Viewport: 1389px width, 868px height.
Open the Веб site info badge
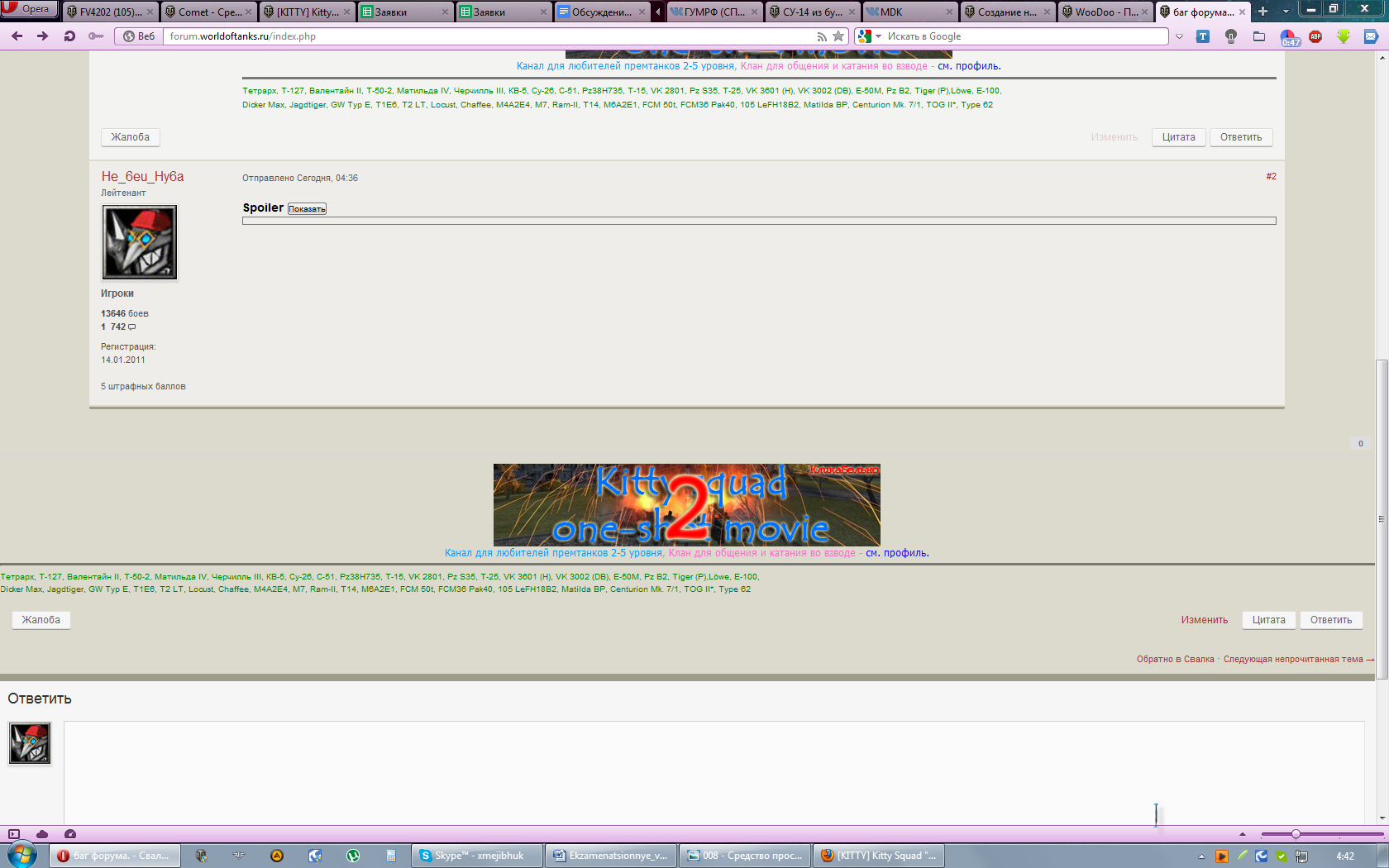(x=138, y=36)
